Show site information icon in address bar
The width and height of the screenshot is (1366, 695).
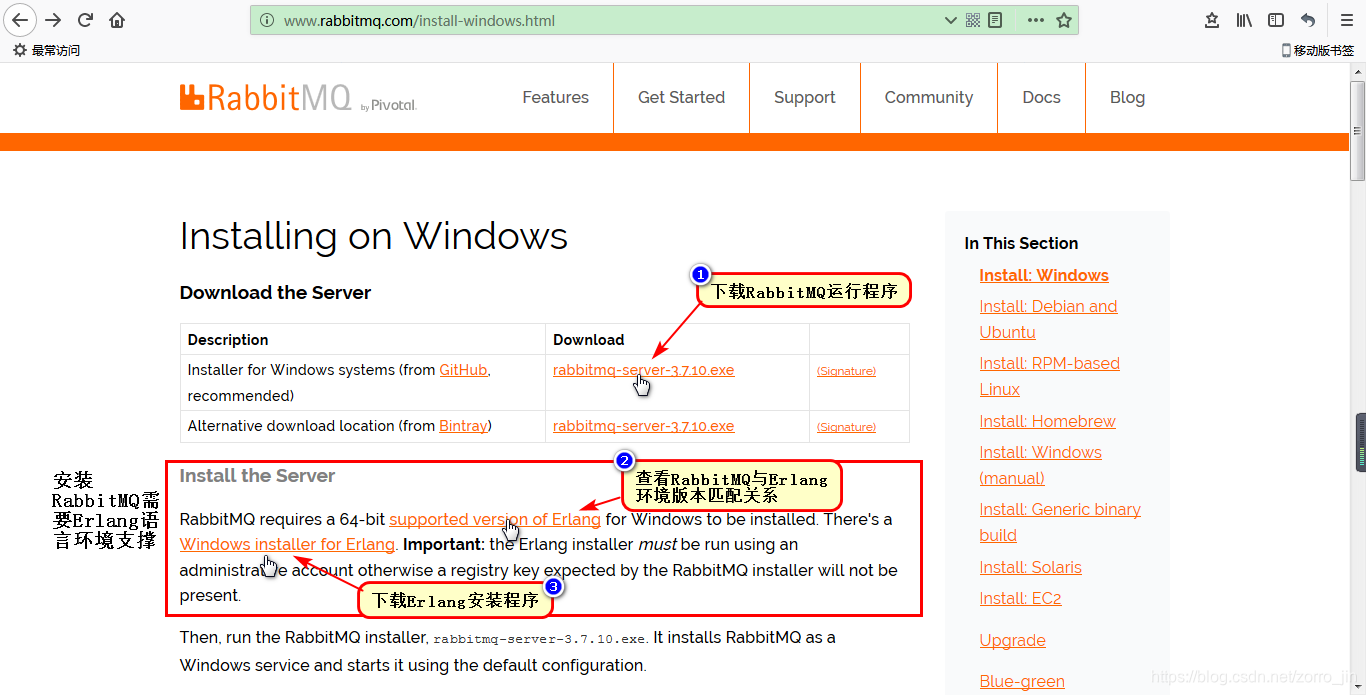click(267, 20)
